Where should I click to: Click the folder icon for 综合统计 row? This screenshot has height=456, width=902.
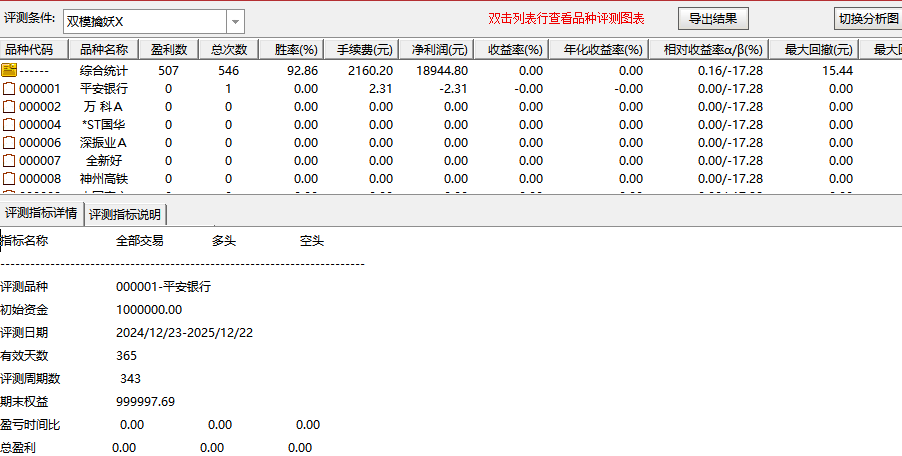[9, 71]
